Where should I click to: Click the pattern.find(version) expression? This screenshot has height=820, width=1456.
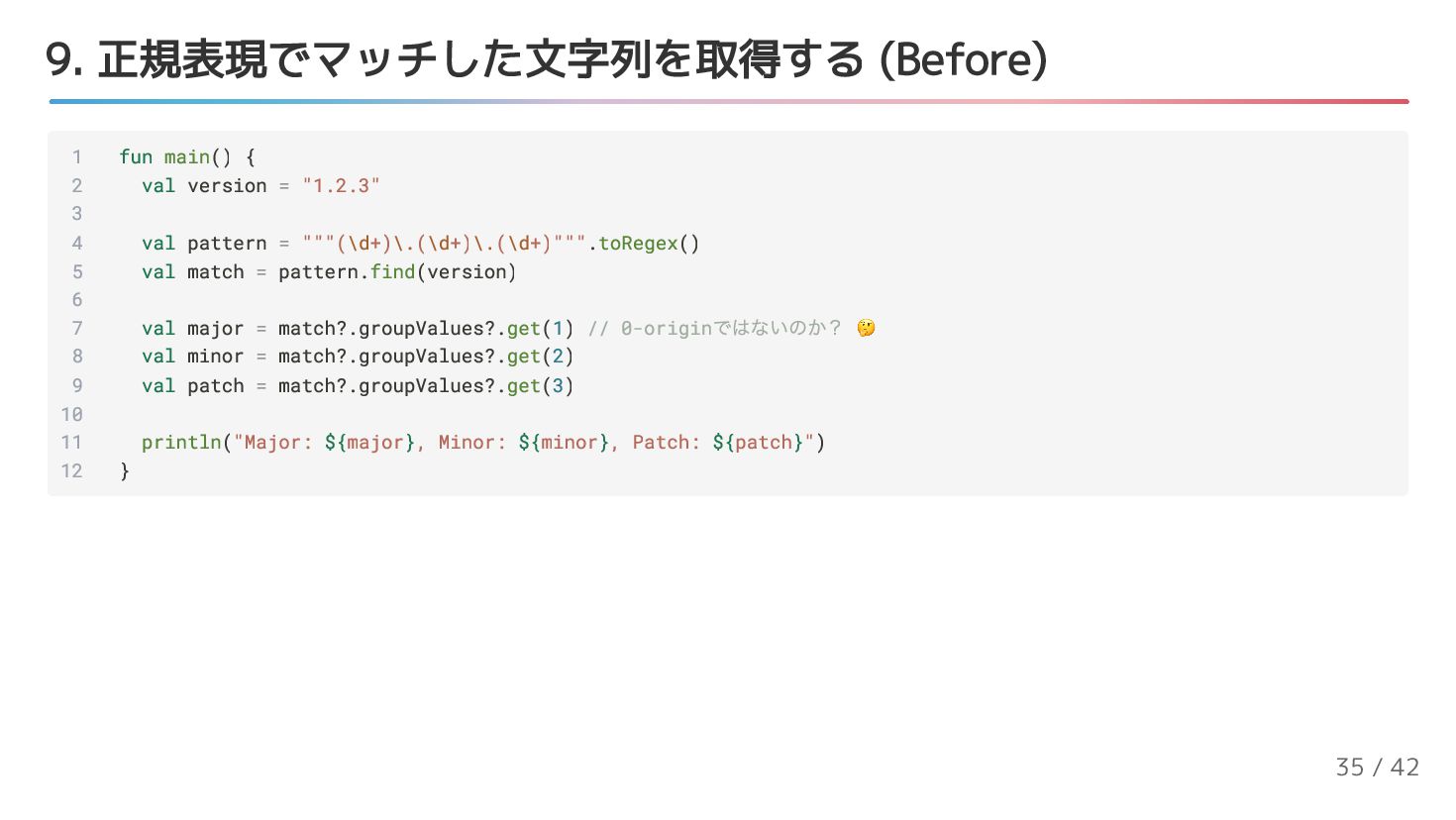click(397, 271)
